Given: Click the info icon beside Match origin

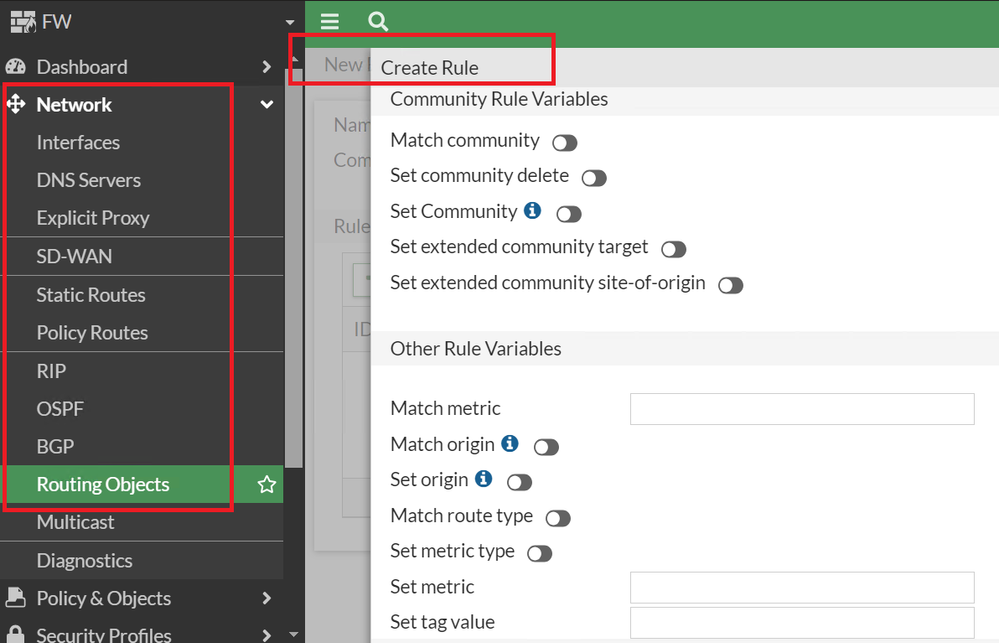Looking at the screenshot, I should (510, 443).
